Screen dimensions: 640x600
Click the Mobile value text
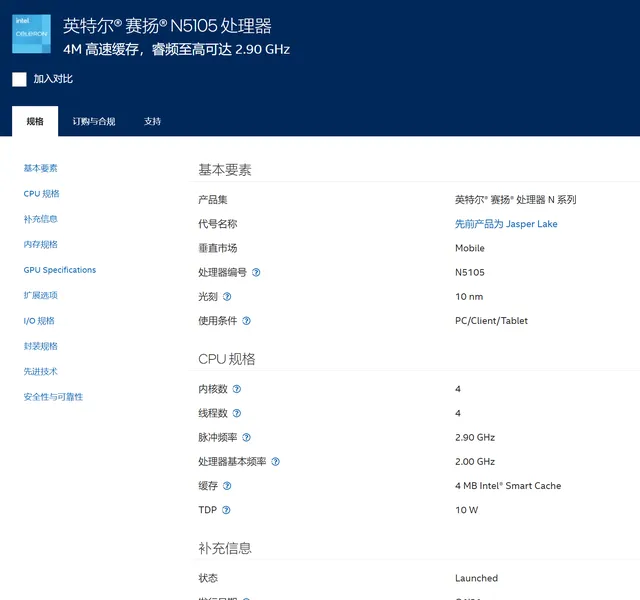pos(470,248)
